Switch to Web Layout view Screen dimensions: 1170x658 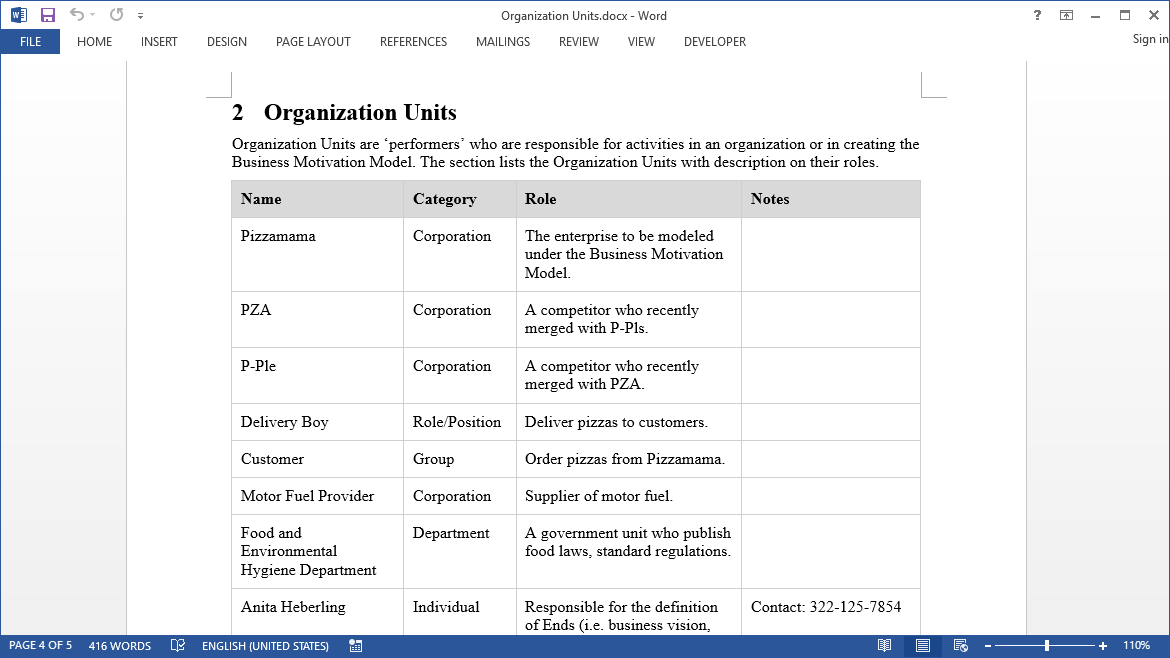point(960,645)
